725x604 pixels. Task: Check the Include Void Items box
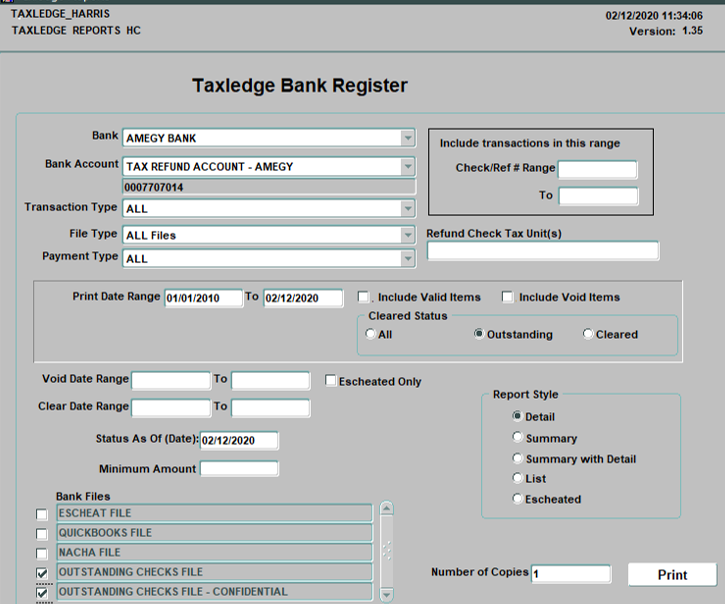(507, 297)
